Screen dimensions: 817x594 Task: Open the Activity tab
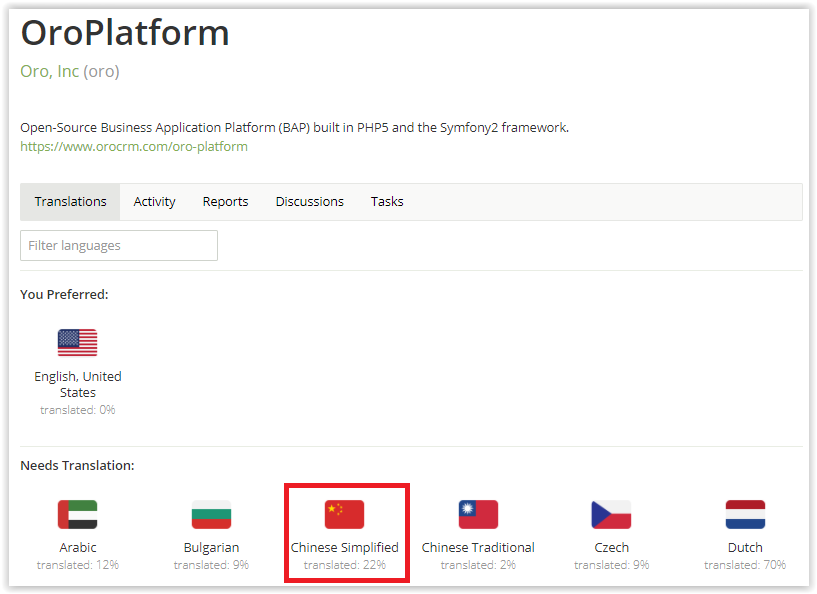coord(154,202)
